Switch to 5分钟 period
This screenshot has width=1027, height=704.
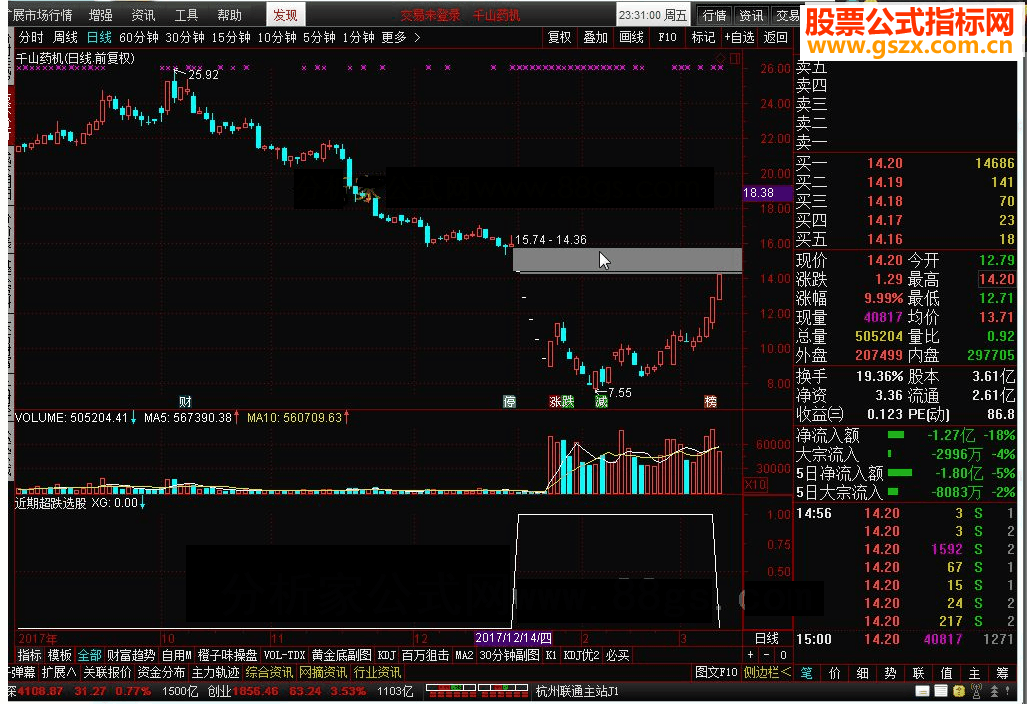tap(319, 37)
